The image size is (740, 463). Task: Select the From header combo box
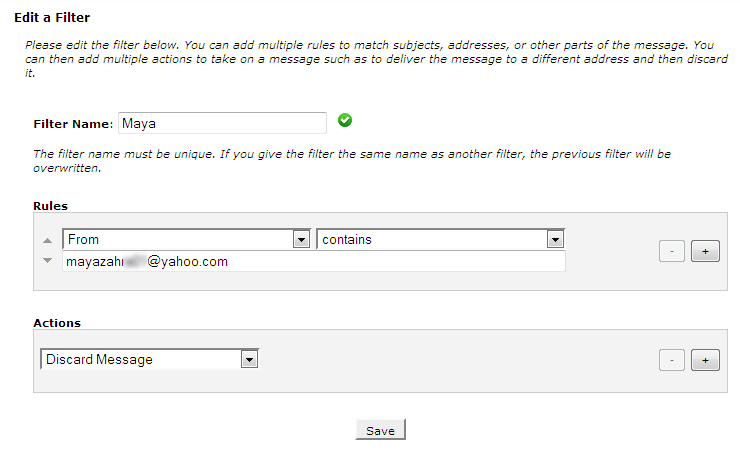(x=186, y=239)
